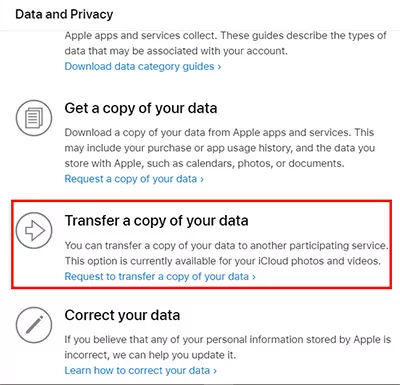
Task: Click chevron after Download data category guides
Action: pos(219,67)
